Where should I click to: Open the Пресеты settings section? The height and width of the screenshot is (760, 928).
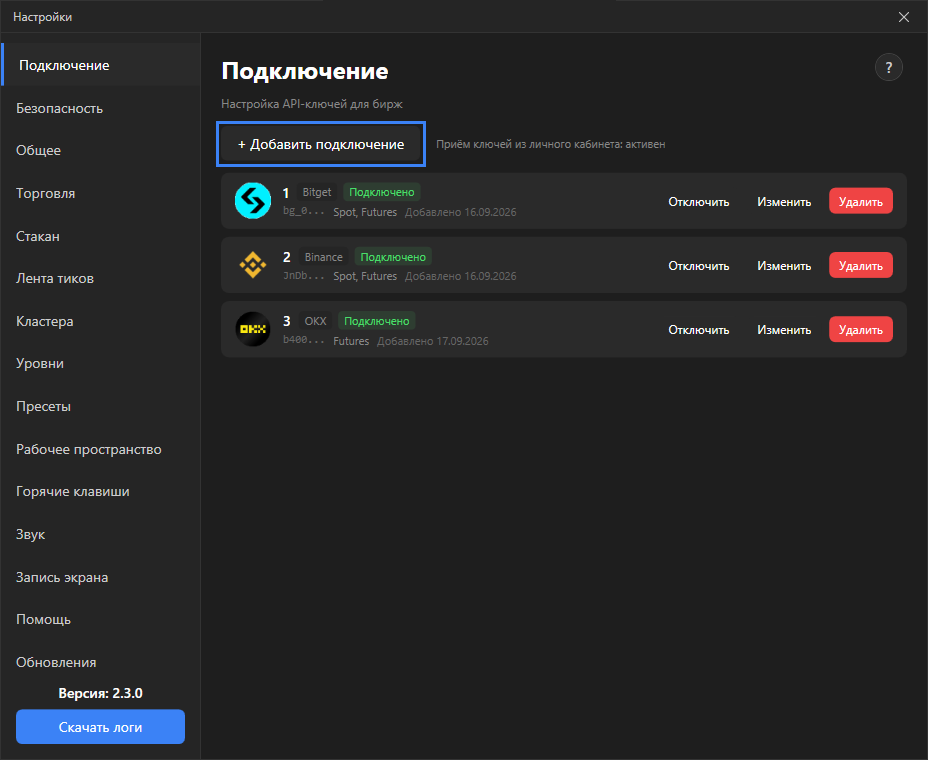(x=101, y=406)
